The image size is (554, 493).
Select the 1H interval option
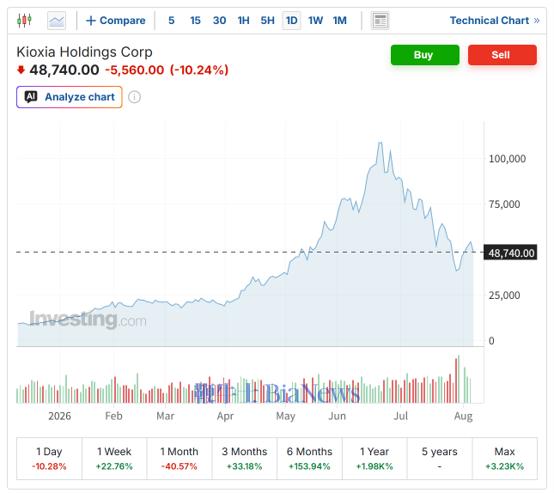click(243, 20)
